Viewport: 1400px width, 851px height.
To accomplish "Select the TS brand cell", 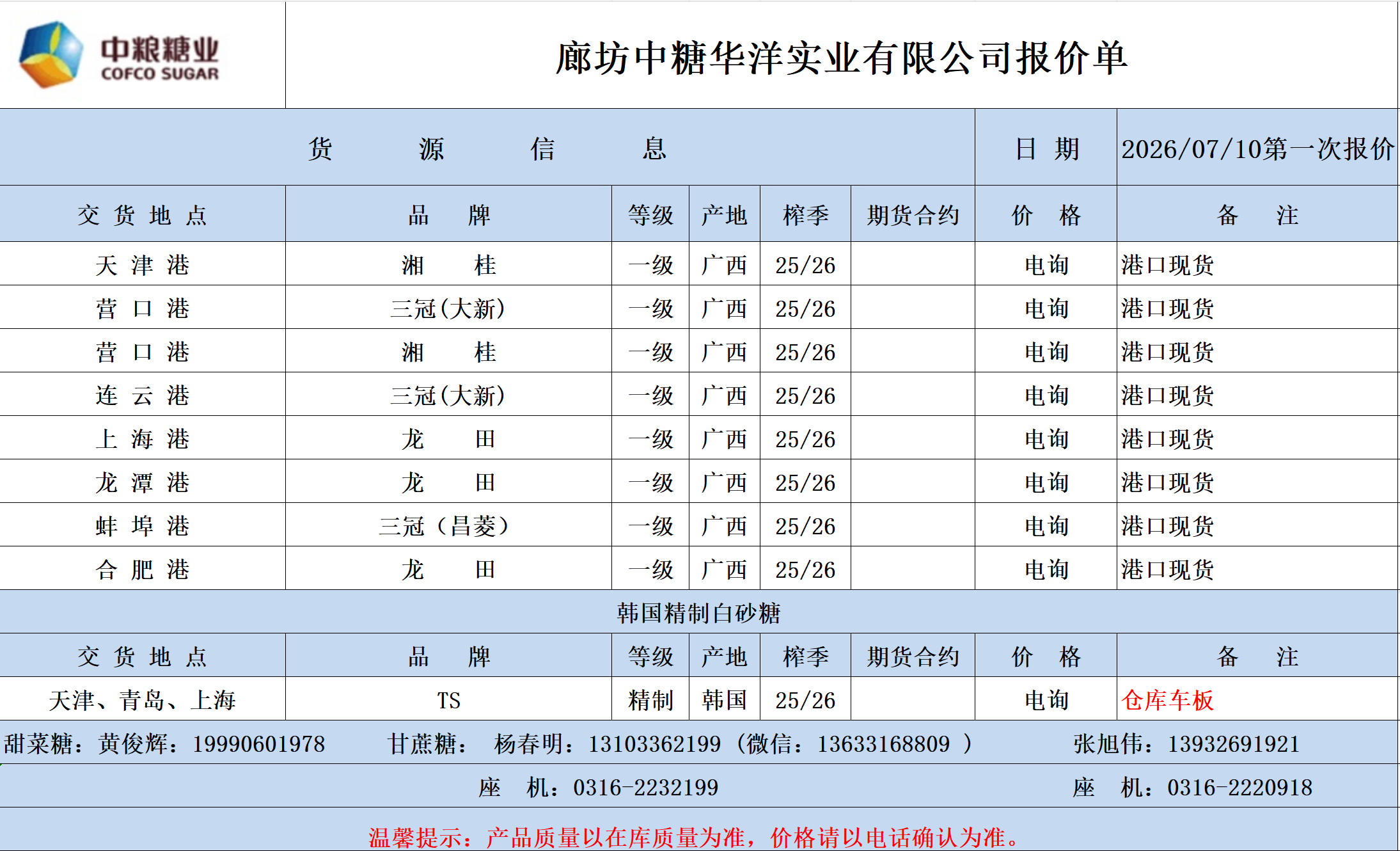I will [449, 700].
